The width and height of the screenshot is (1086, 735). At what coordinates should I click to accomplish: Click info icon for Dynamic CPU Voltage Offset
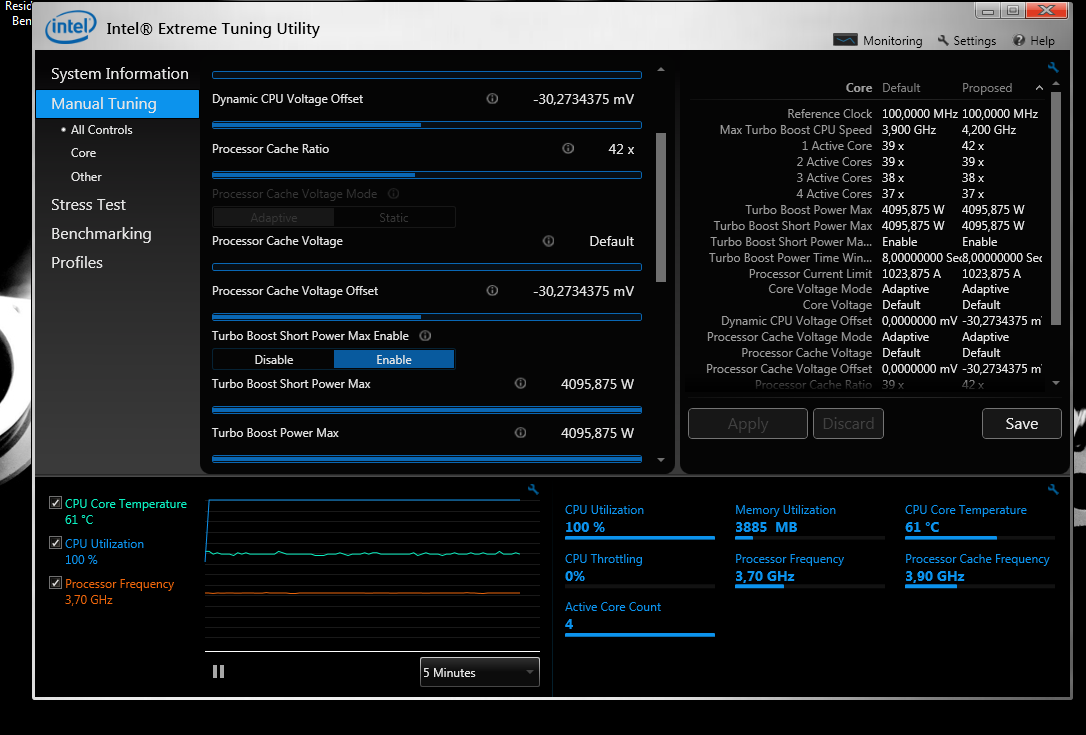pos(492,98)
